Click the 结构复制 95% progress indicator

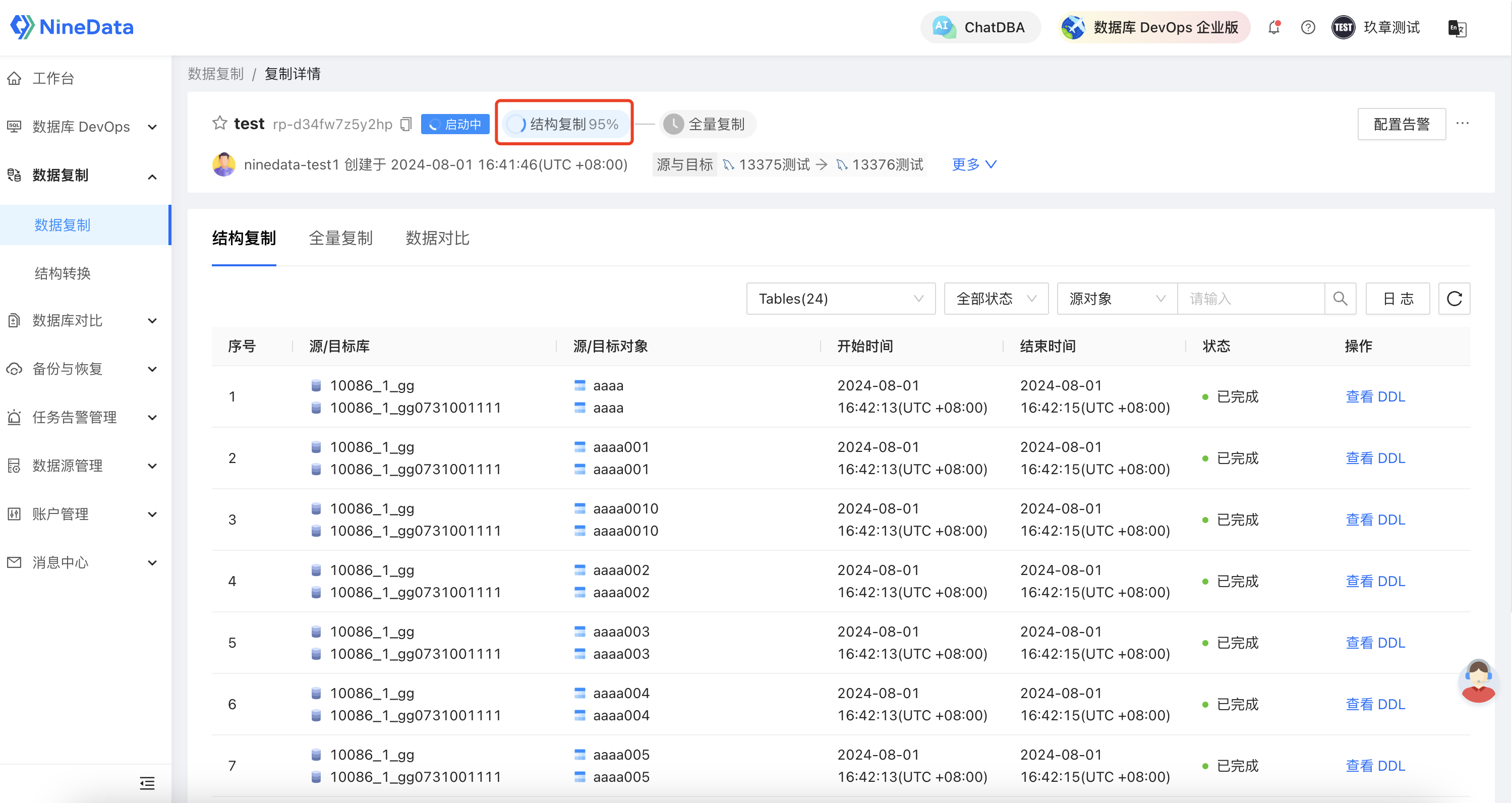pyautogui.click(x=564, y=123)
